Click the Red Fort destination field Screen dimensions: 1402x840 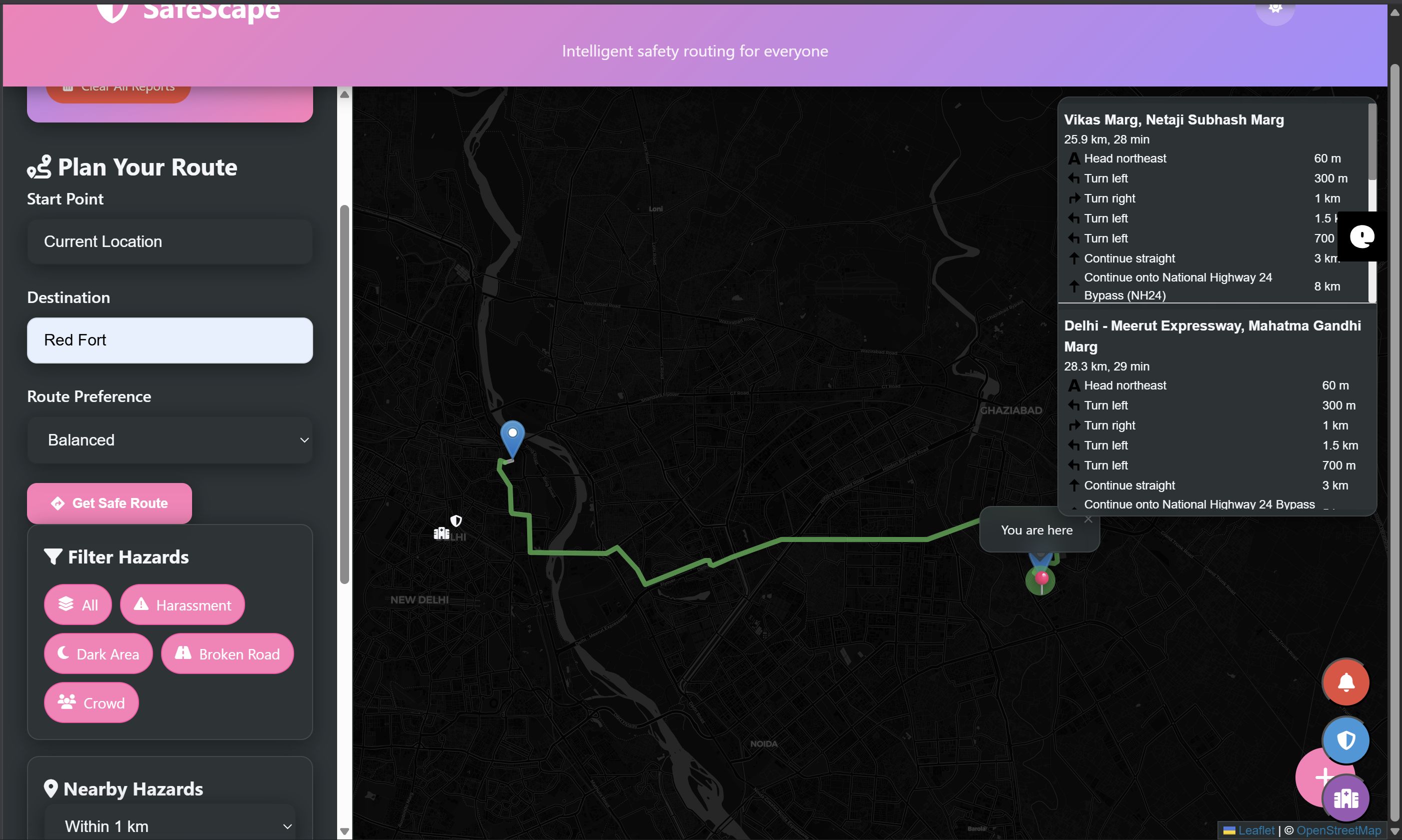[170, 340]
